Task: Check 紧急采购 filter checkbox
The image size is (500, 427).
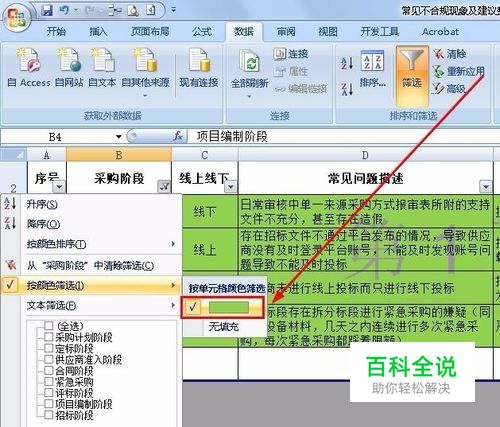Action: (x=49, y=381)
